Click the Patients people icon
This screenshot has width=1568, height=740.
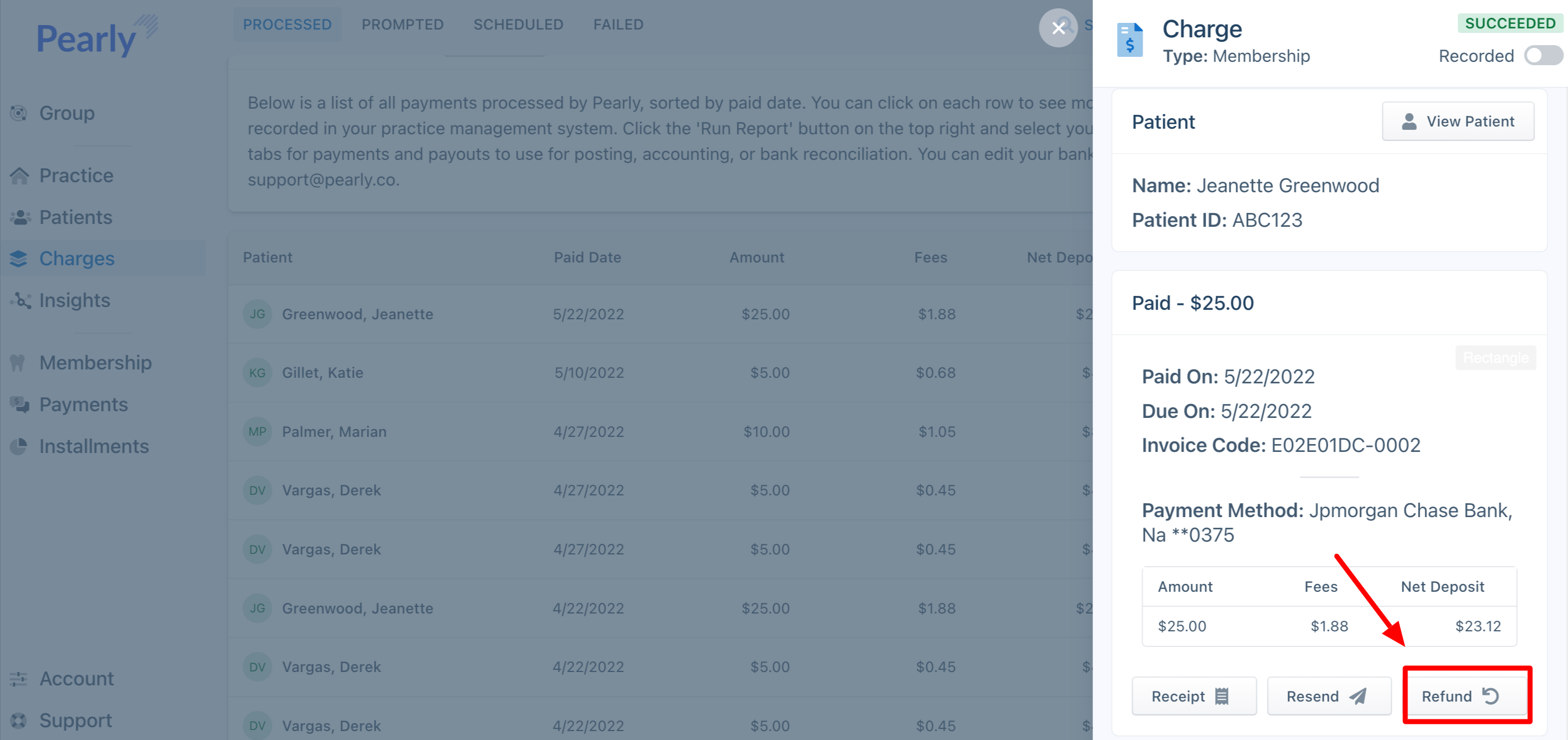20,217
